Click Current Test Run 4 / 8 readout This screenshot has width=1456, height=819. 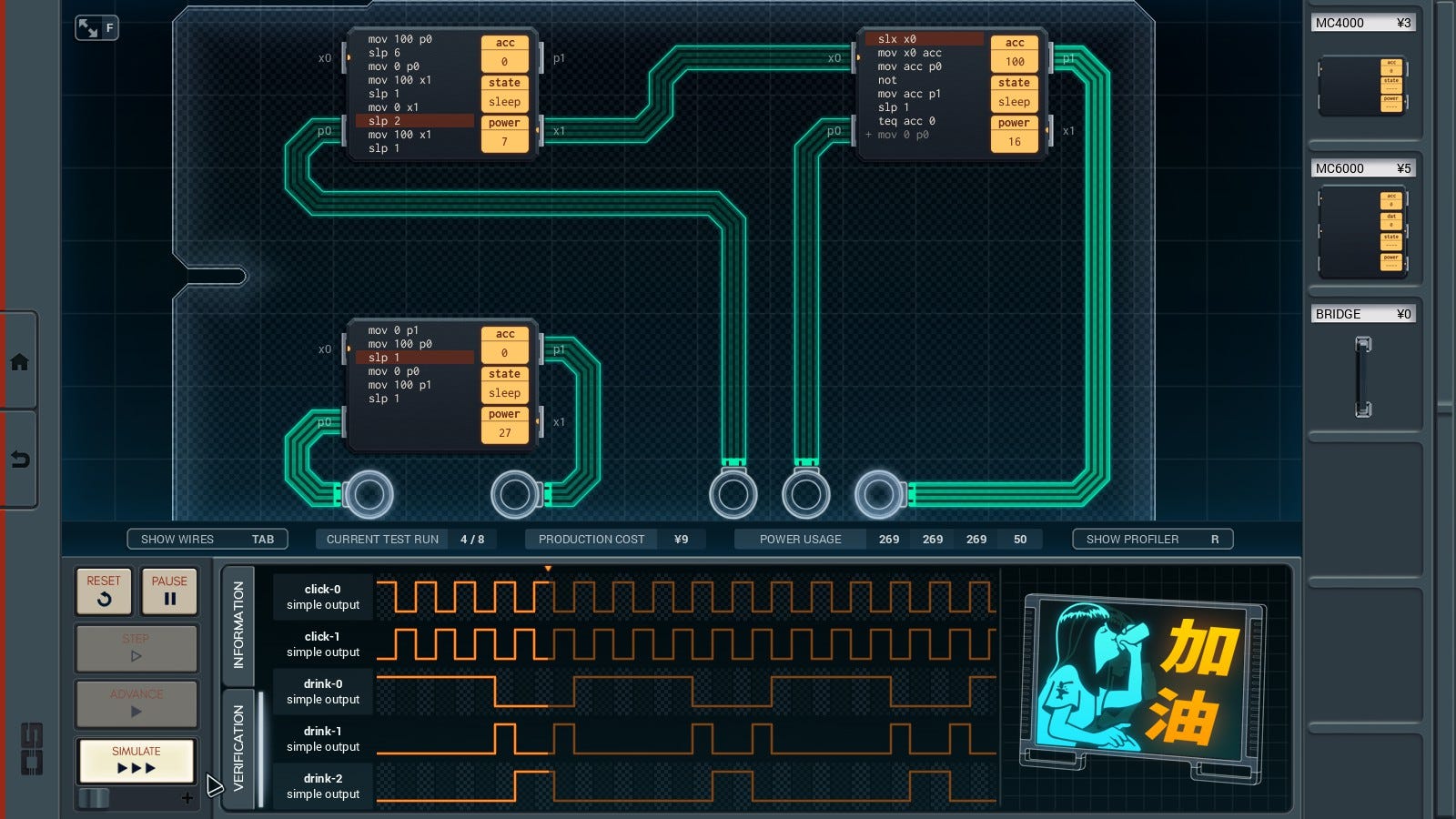click(406, 540)
